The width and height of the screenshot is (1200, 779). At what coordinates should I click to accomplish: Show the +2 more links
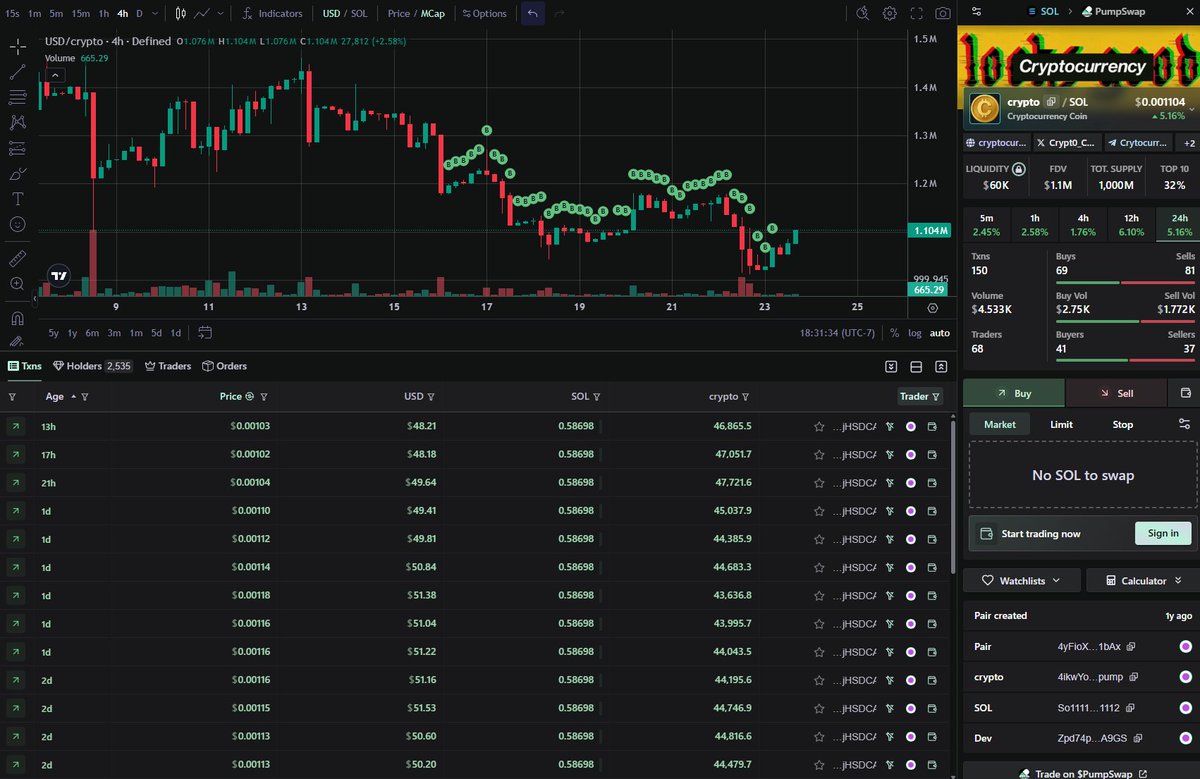(1189, 143)
